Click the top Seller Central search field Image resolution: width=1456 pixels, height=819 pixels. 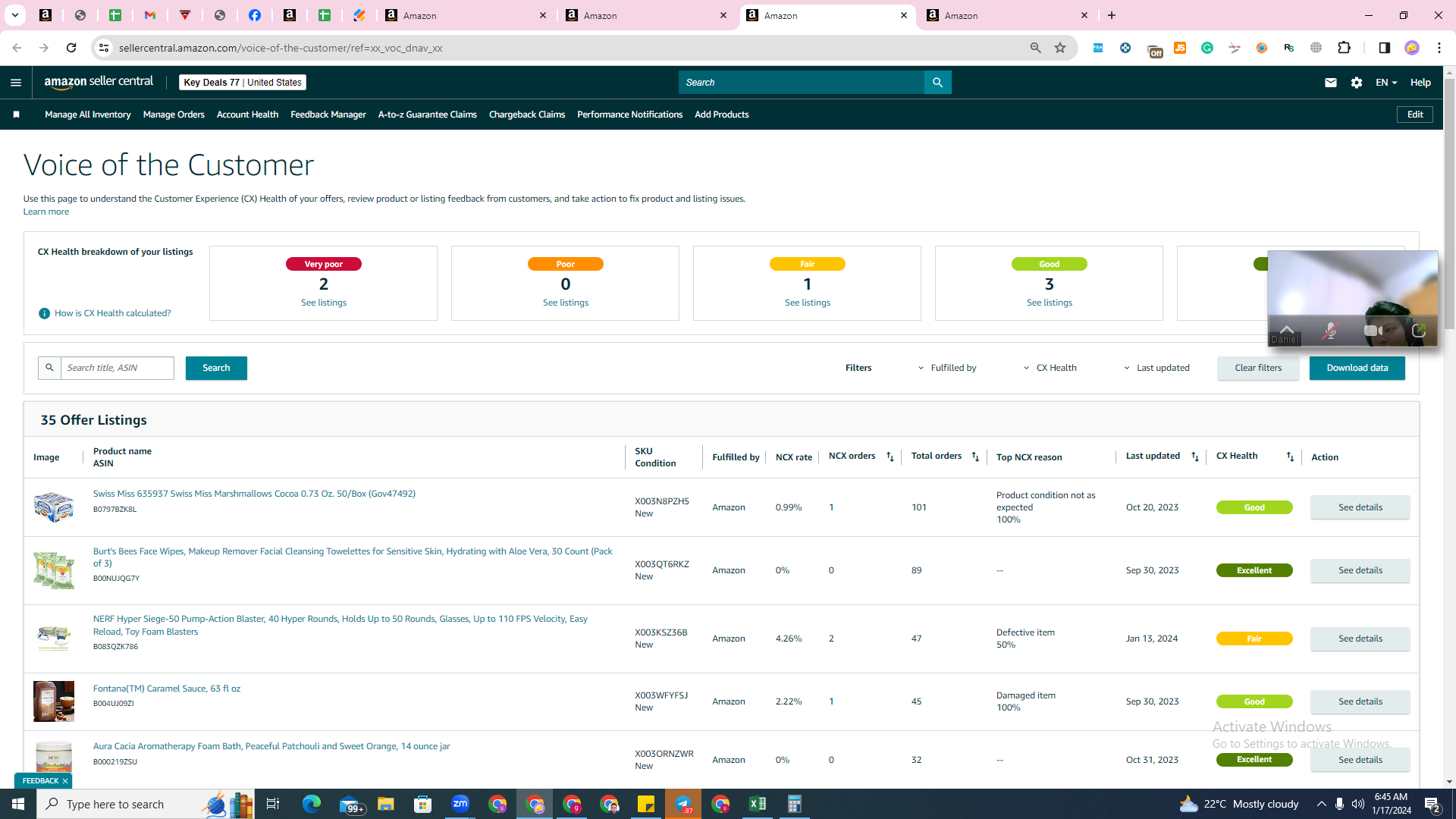tap(802, 83)
